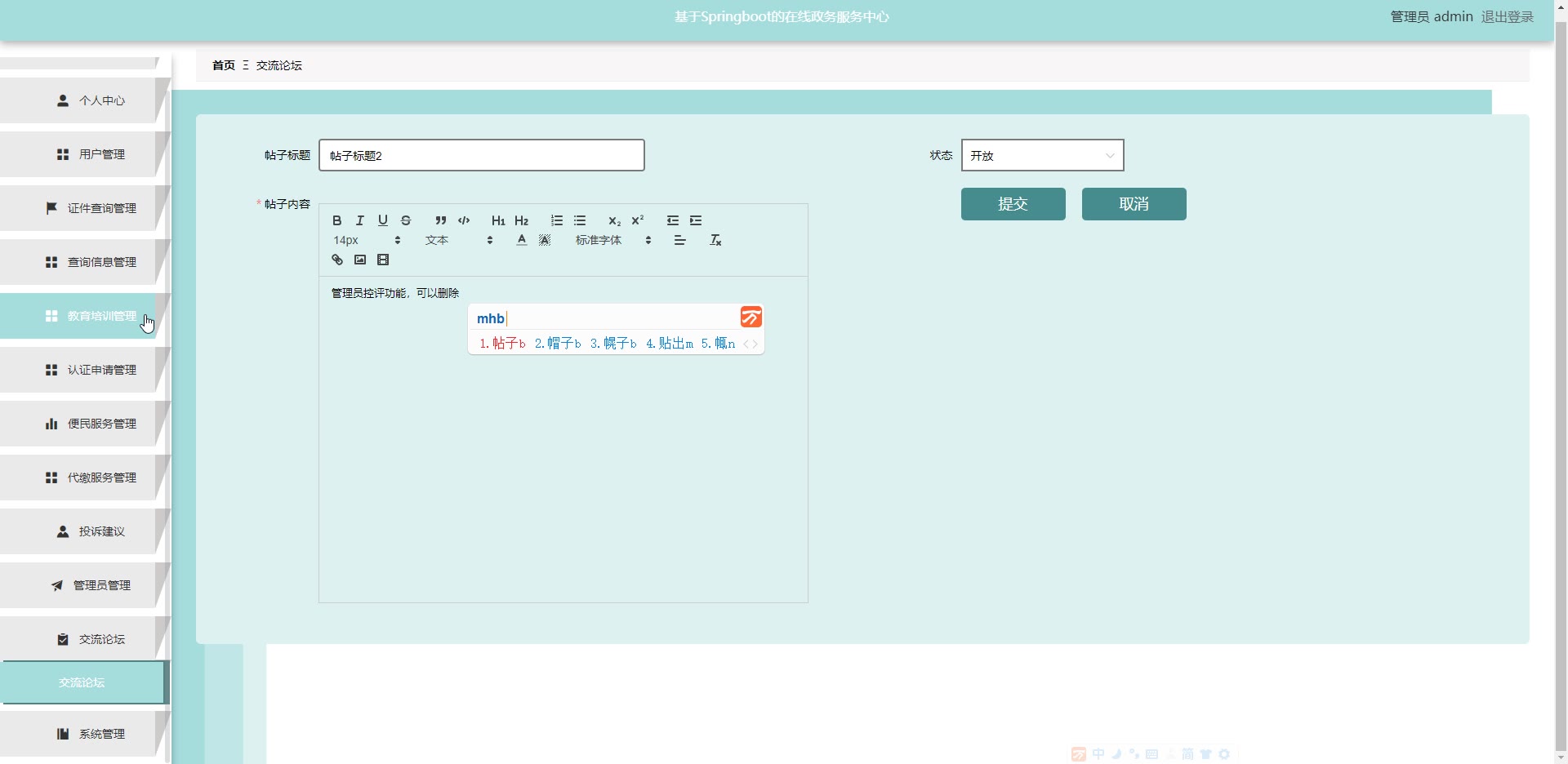Toggle underline formatting in the editor
Viewport: 1568px width, 764px height.
coord(382,220)
